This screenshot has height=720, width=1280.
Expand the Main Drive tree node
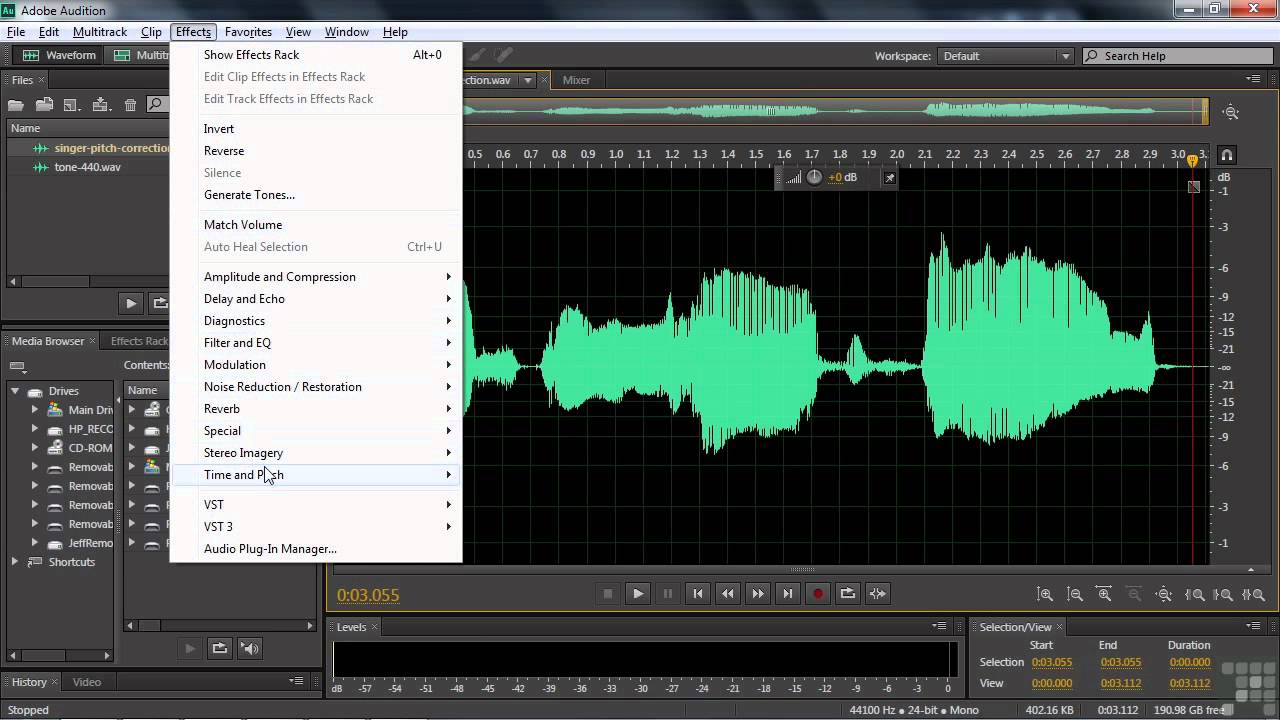(35, 410)
